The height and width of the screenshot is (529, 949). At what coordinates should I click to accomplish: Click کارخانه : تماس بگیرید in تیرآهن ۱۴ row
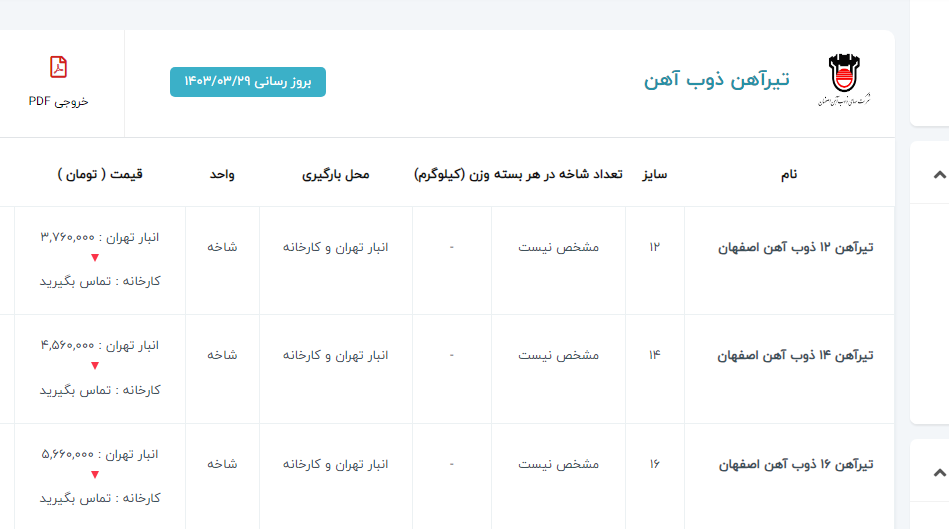(99, 390)
